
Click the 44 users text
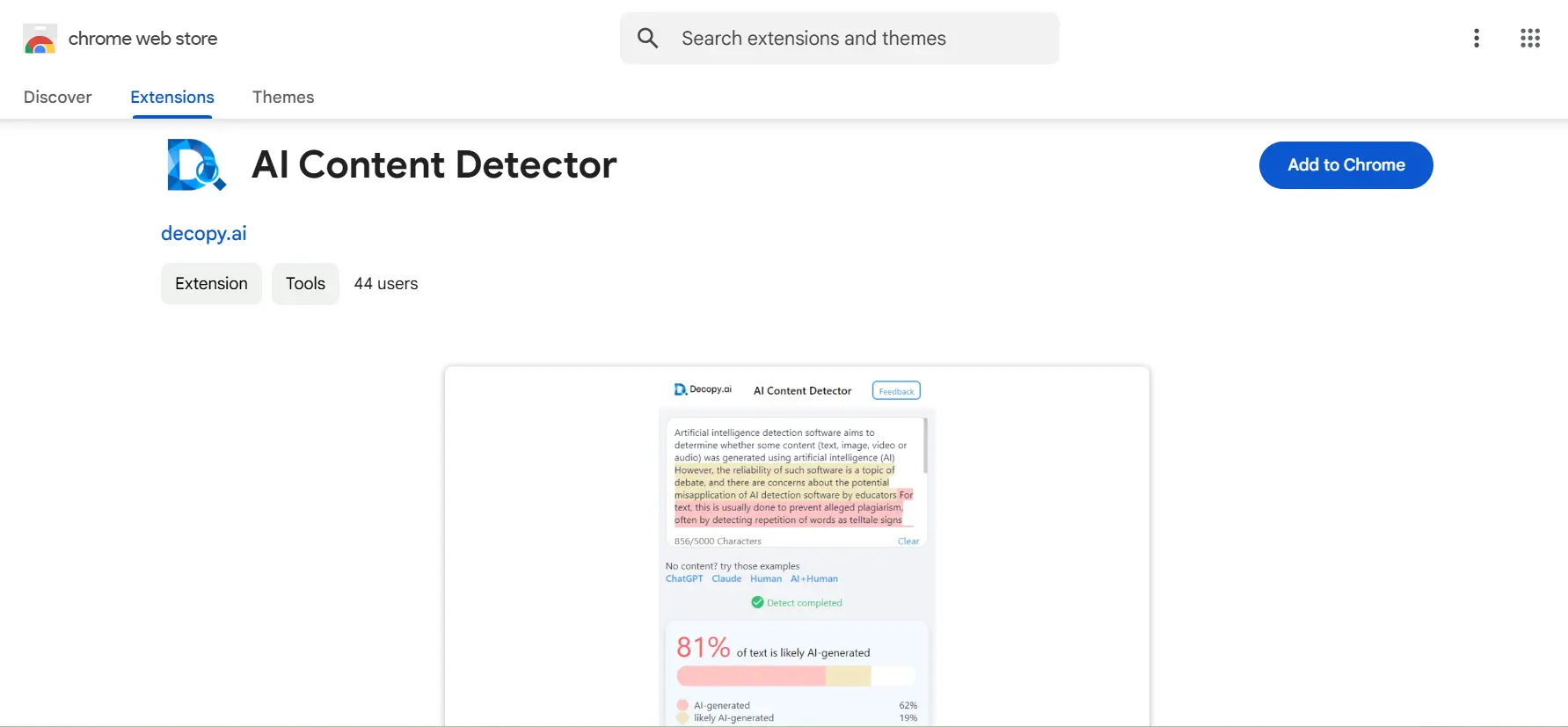386,284
